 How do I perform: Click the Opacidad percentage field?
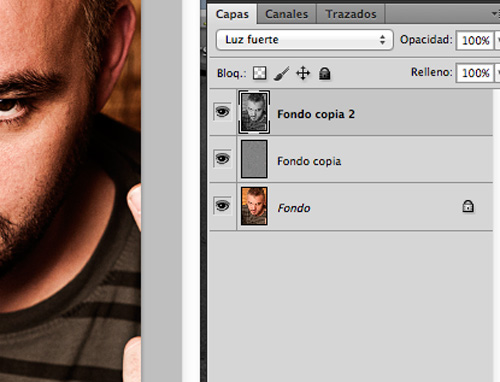475,40
